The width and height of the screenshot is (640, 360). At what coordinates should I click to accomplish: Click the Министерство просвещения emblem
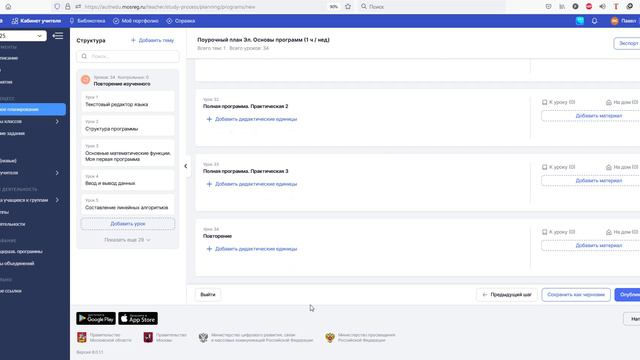coord(330,337)
